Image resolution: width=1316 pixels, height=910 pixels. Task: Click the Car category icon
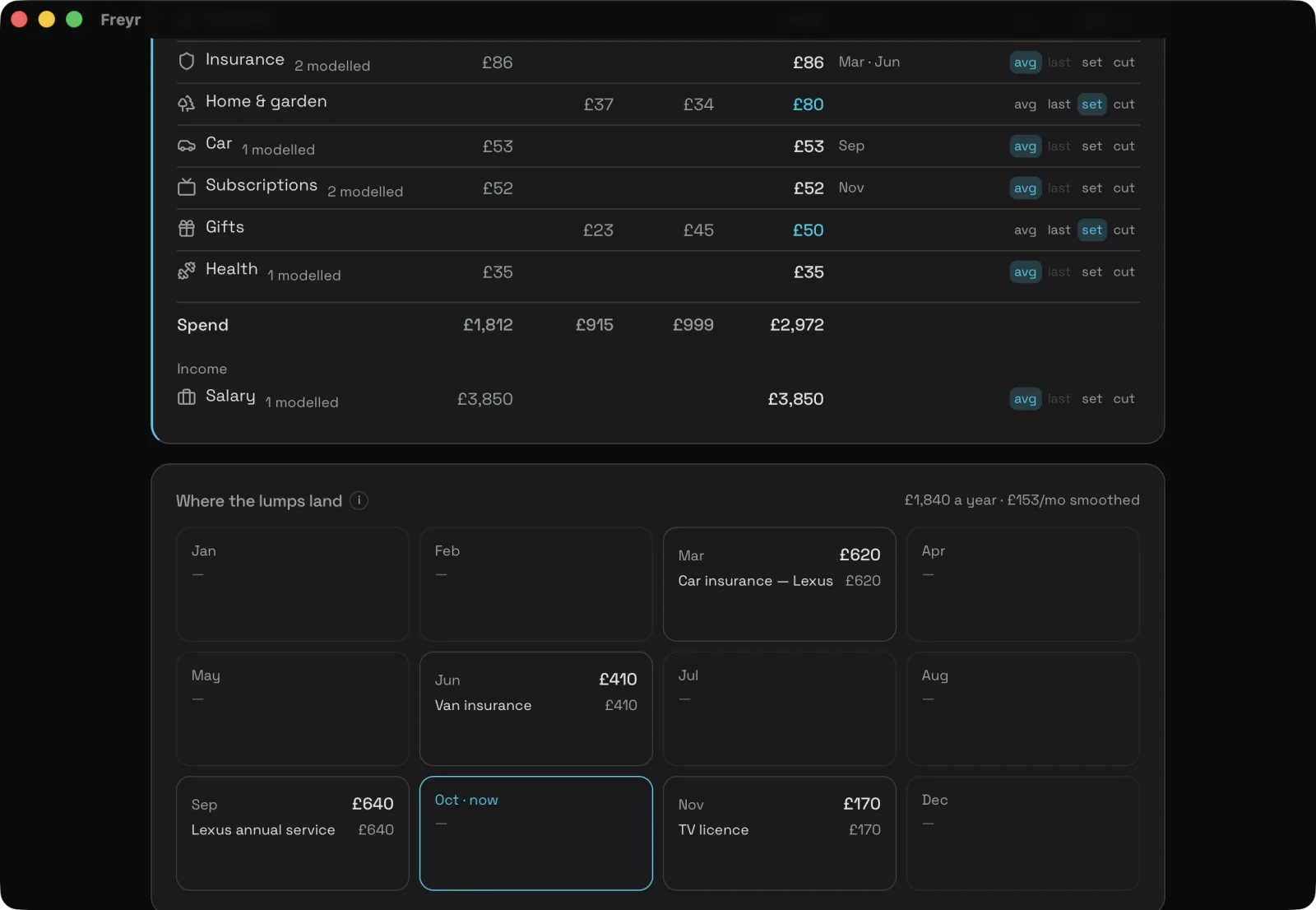tap(187, 146)
